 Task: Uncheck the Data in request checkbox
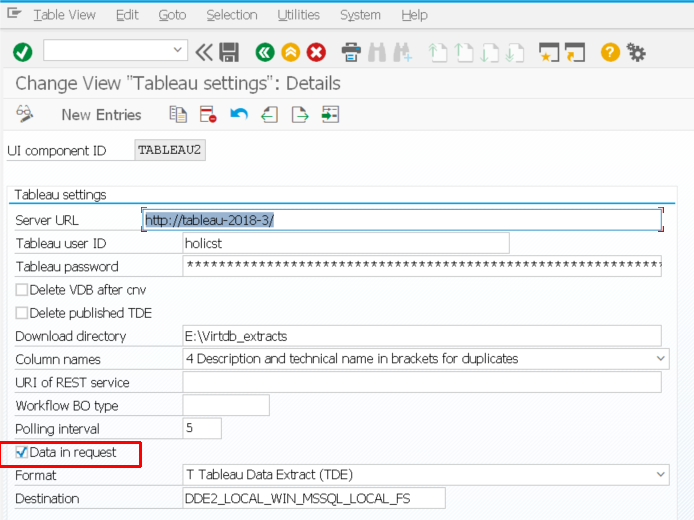22,452
